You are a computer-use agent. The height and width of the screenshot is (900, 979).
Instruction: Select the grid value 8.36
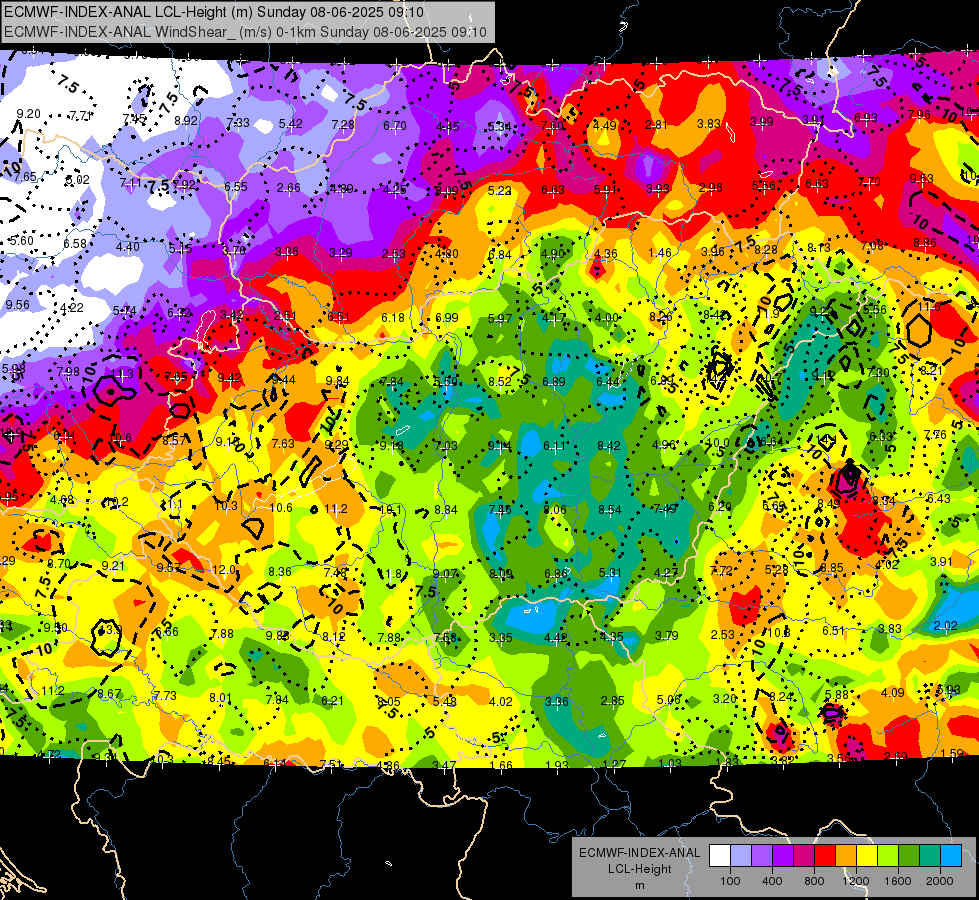[x=280, y=571]
